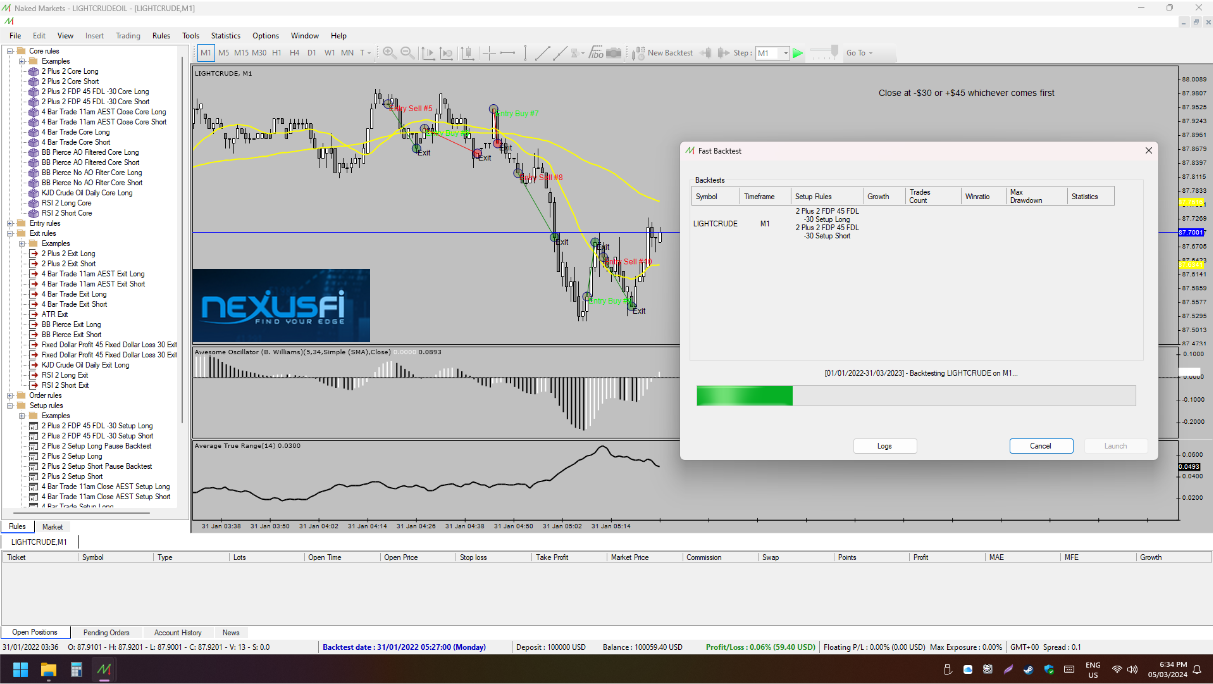Expand the Entry rules tree node

tap(9, 223)
